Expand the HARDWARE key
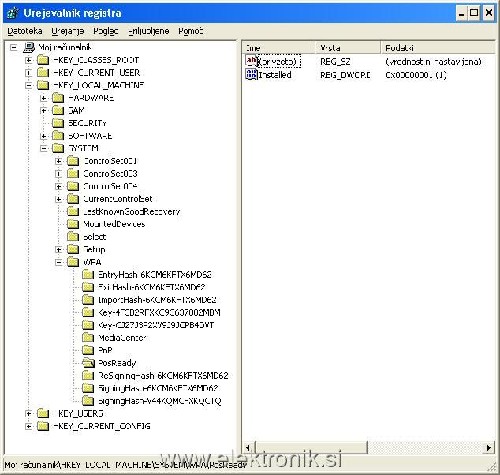 [44, 98]
